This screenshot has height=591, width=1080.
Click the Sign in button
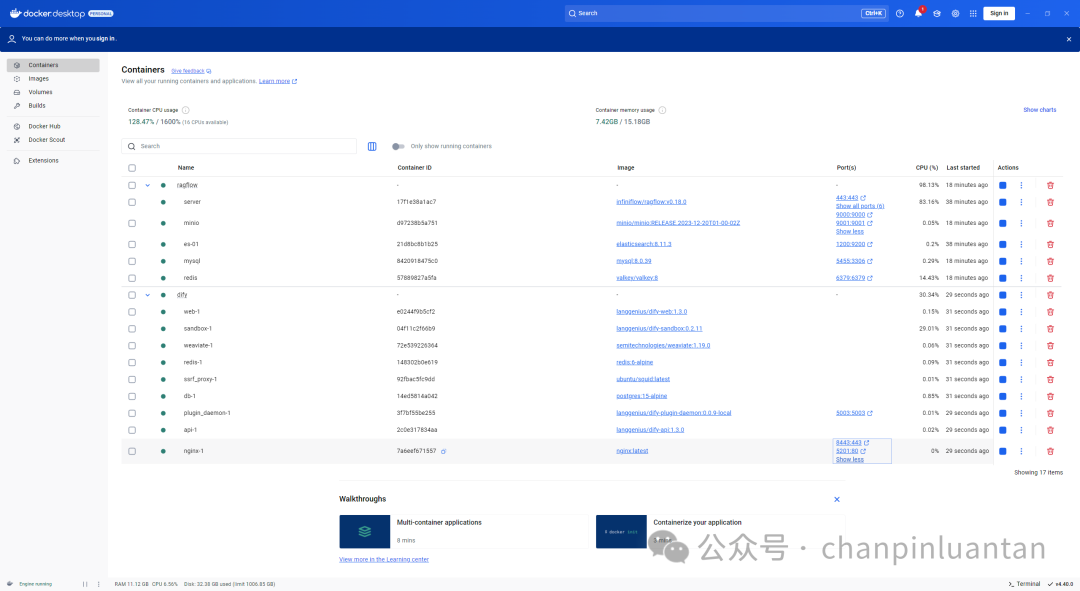point(999,13)
